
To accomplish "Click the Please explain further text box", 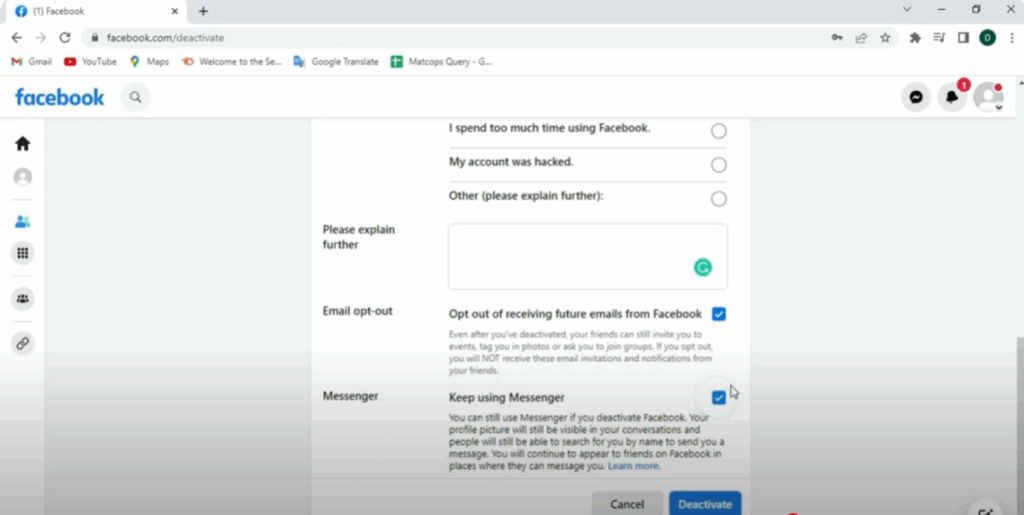I will 588,257.
